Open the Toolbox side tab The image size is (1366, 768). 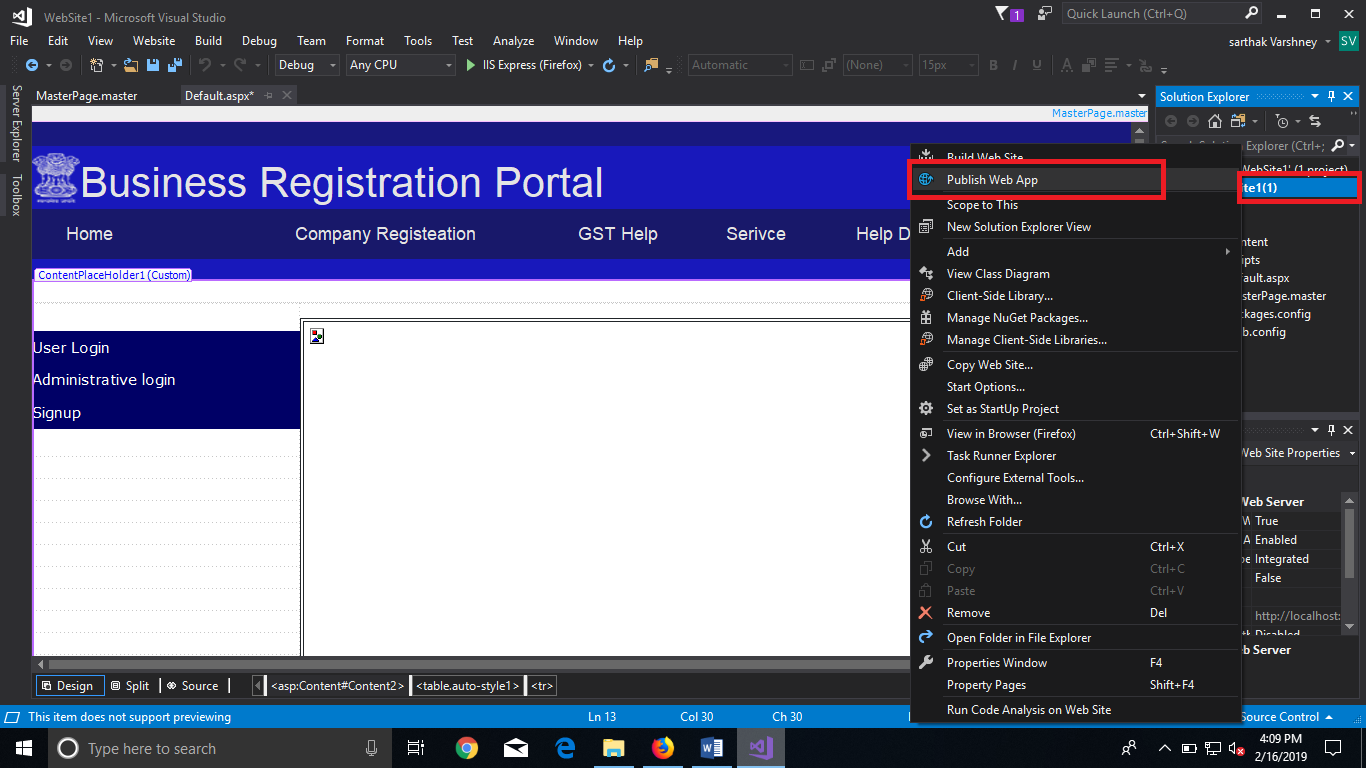coord(15,195)
